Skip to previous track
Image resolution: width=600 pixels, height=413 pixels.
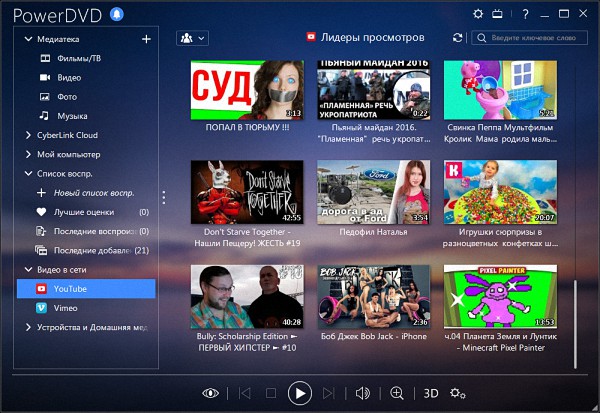click(245, 393)
